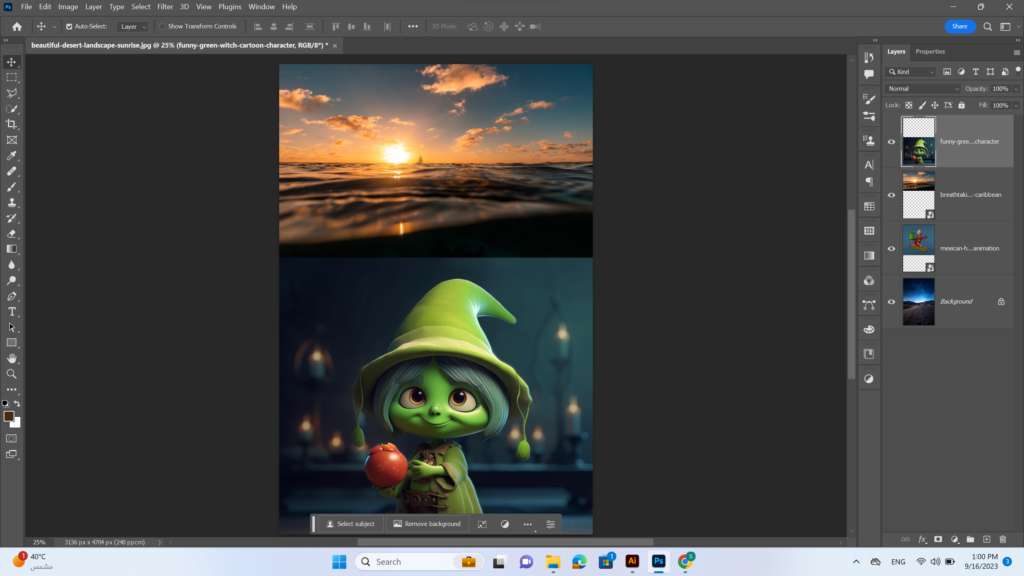Click the Windows taskbar Search box

pyautogui.click(x=419, y=562)
